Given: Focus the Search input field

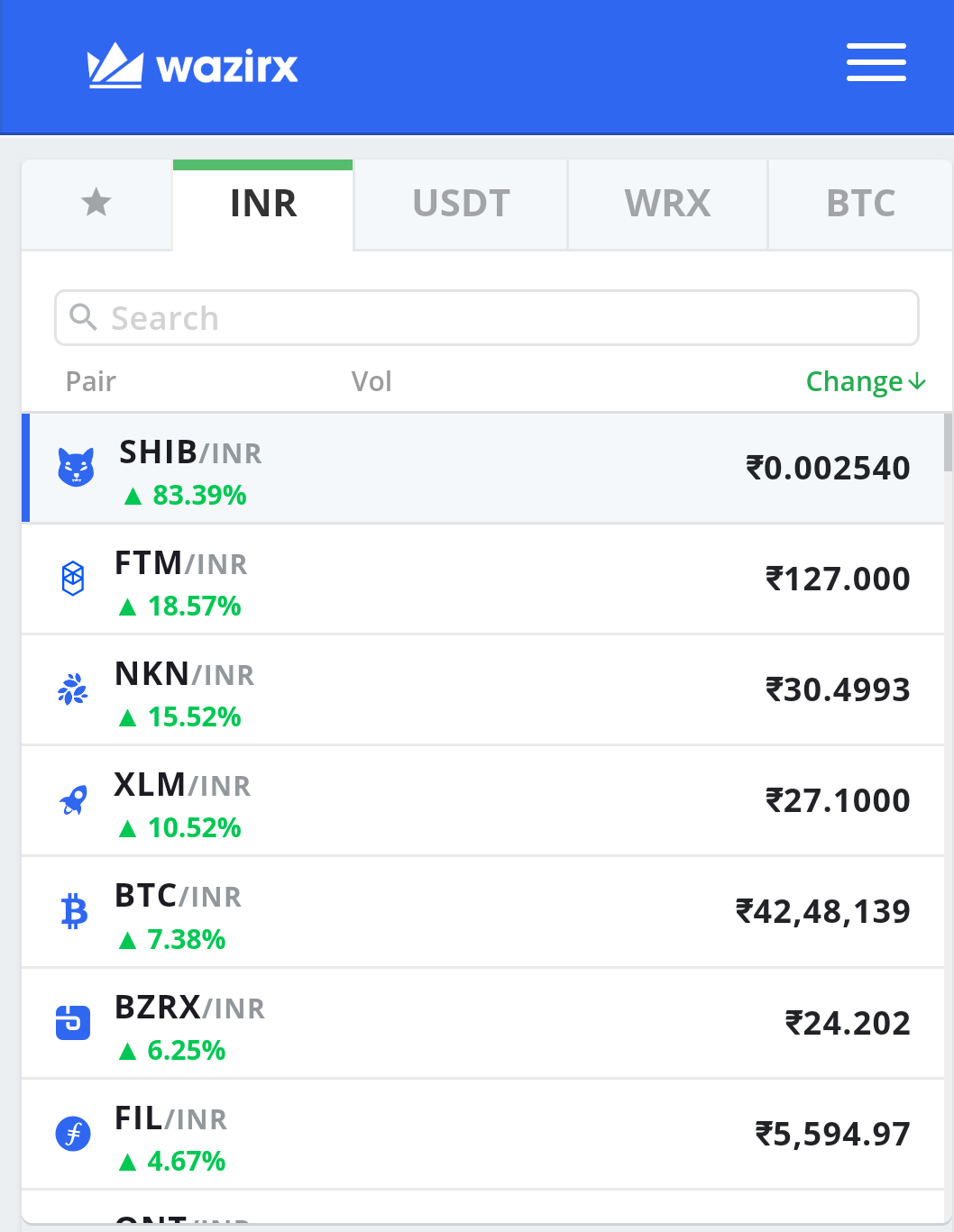Looking at the screenshot, I should click(487, 317).
